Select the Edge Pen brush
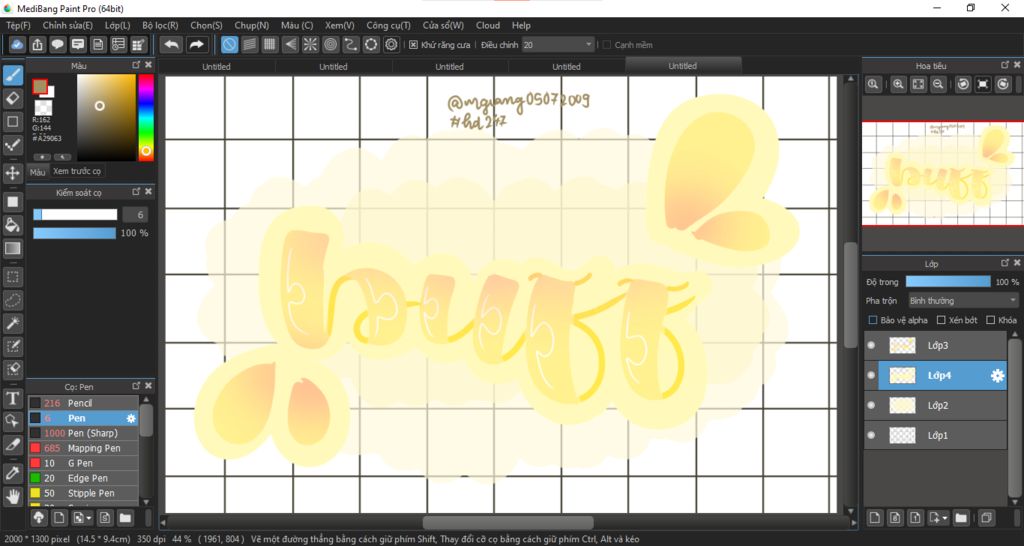1024x546 pixels. point(83,478)
